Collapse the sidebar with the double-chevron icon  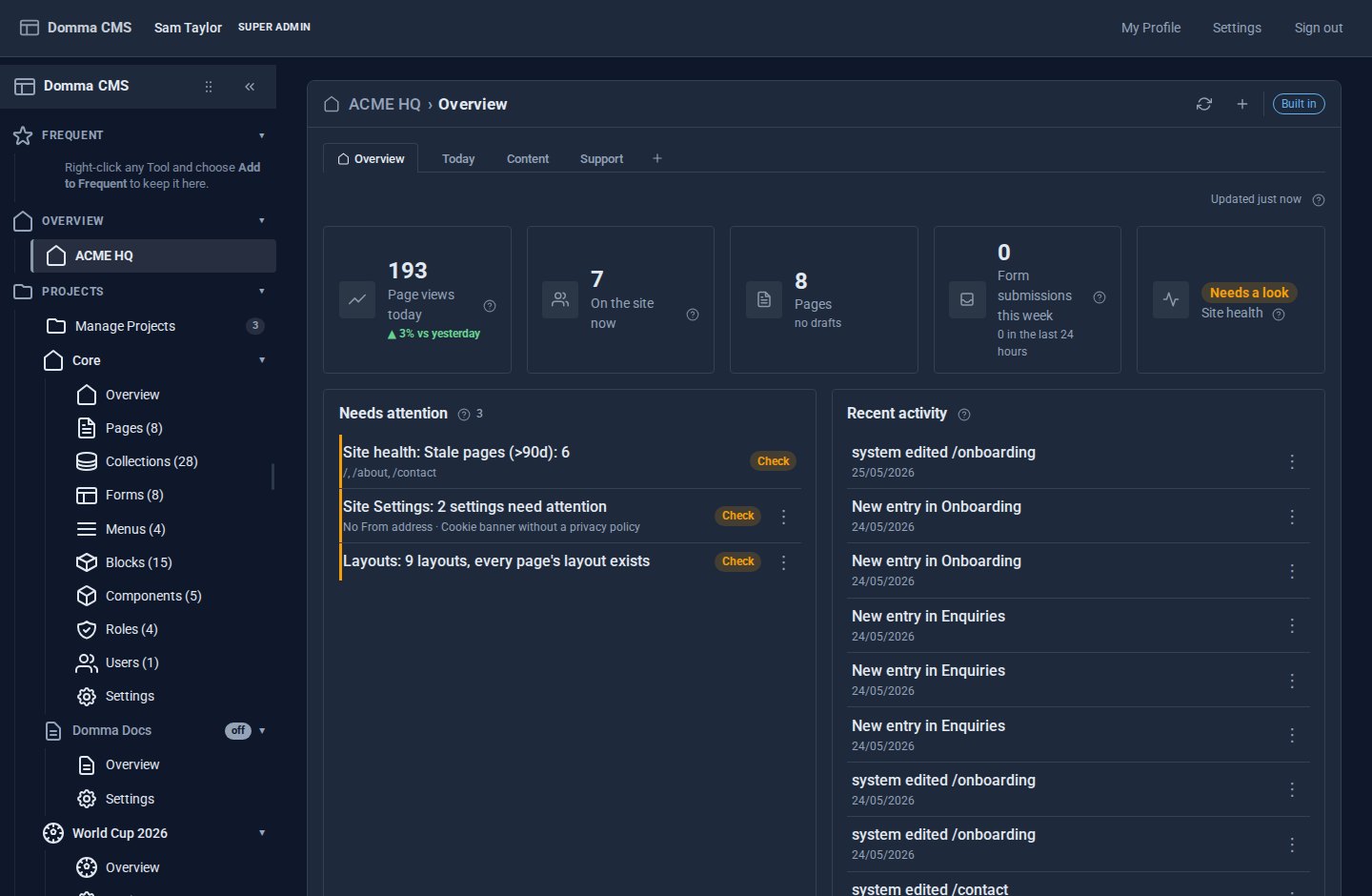pyautogui.click(x=250, y=87)
